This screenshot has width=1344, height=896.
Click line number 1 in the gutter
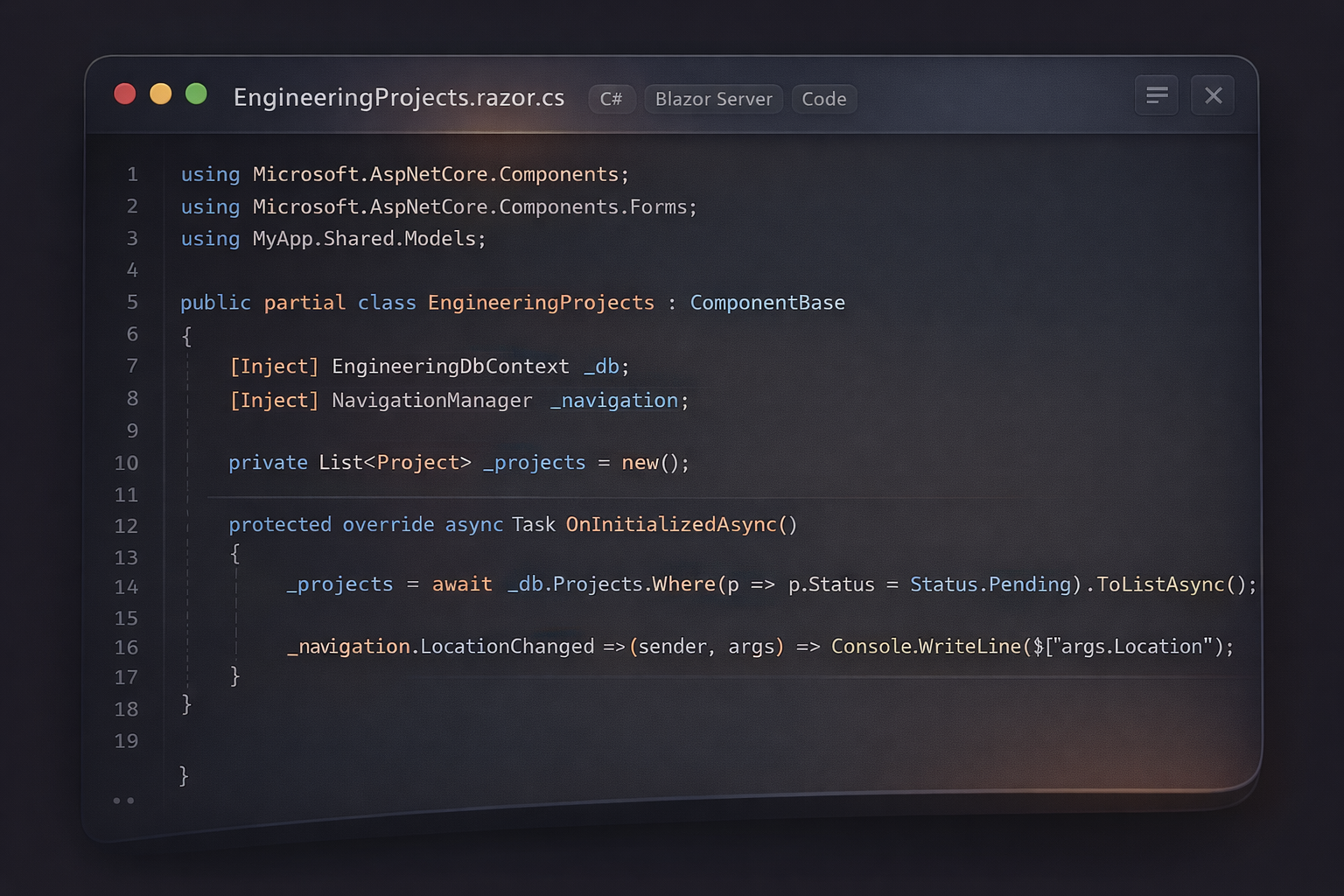[x=132, y=174]
